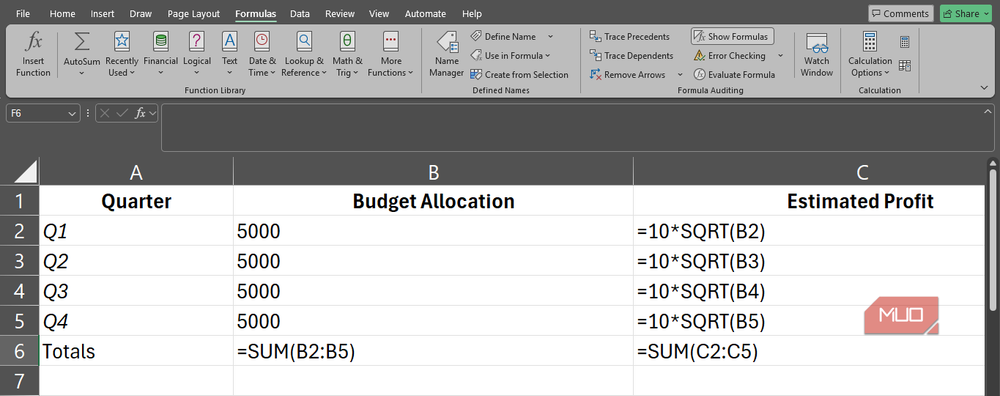This screenshot has height=396, width=1000.
Task: Click Use in Formula
Action: click(510, 55)
